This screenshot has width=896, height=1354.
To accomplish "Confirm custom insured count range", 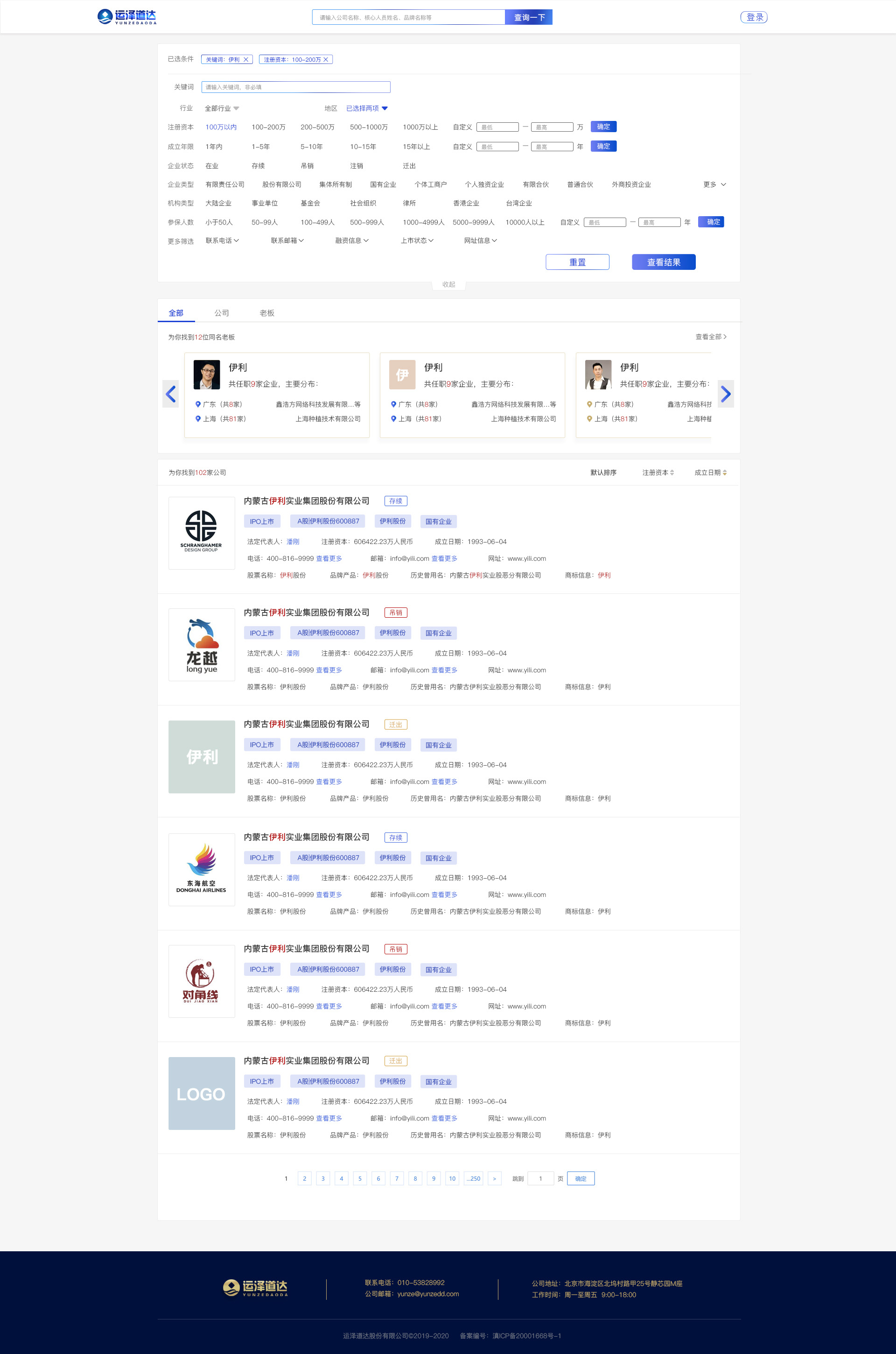I will [x=711, y=222].
